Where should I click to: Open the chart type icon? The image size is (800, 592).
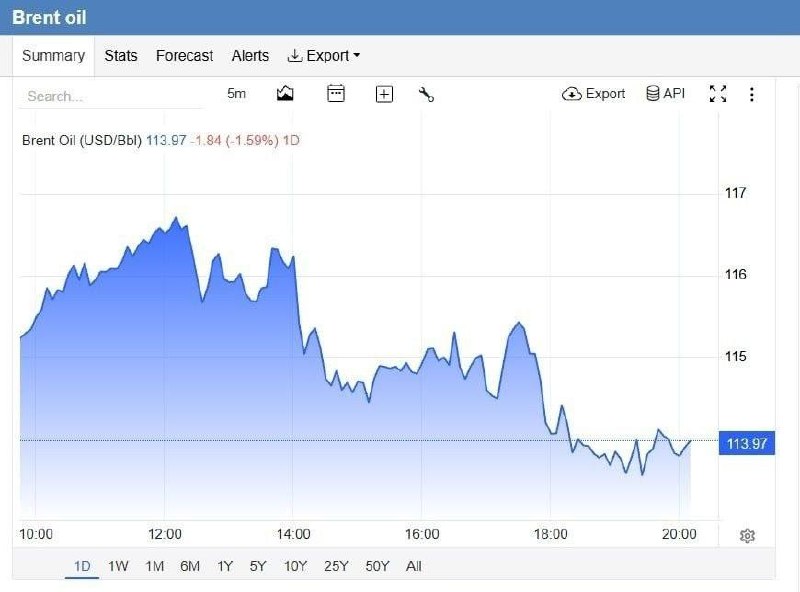pos(285,93)
